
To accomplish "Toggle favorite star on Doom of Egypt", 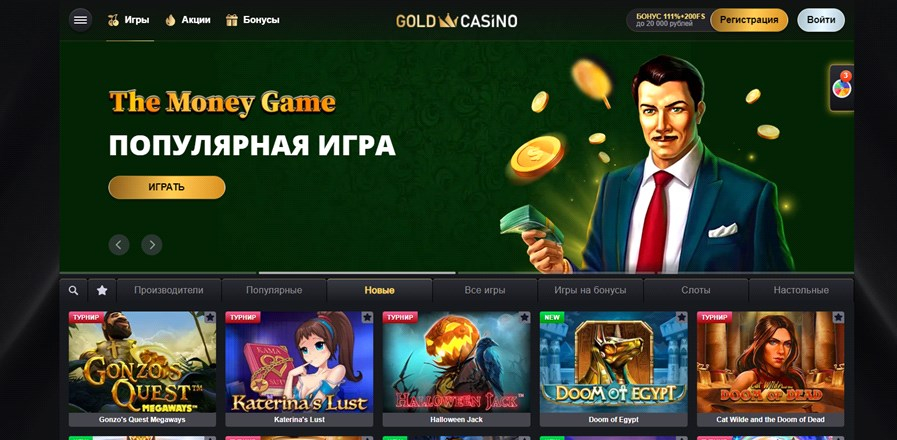I will pos(681,318).
